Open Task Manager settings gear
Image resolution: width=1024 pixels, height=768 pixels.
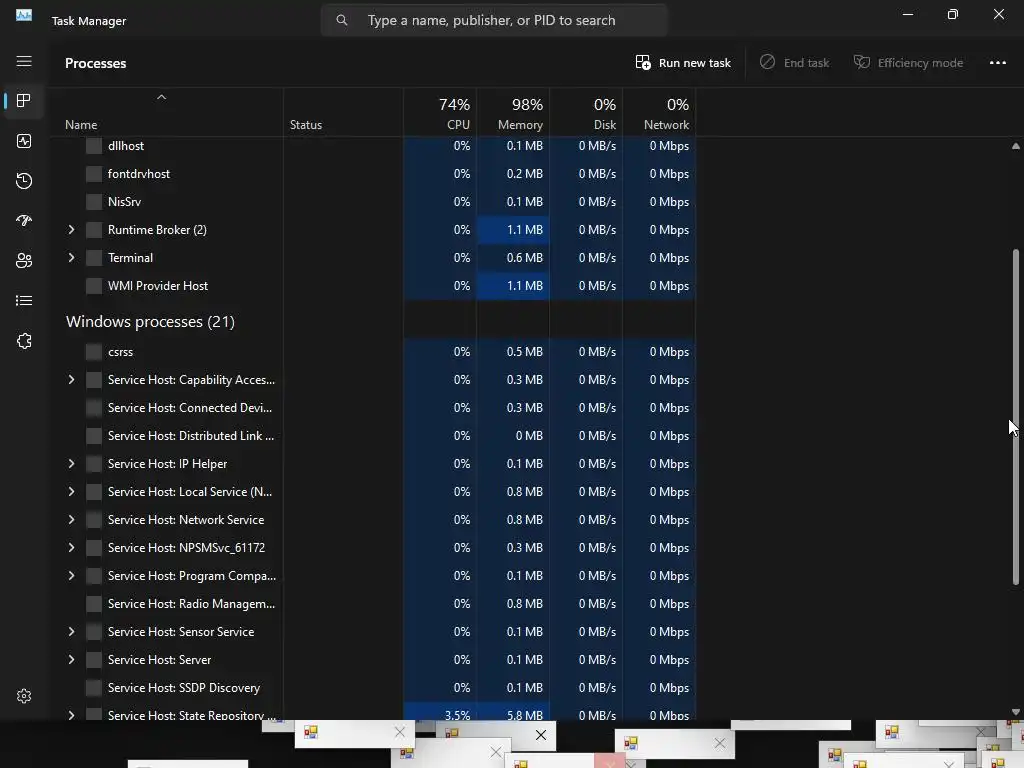pos(24,696)
